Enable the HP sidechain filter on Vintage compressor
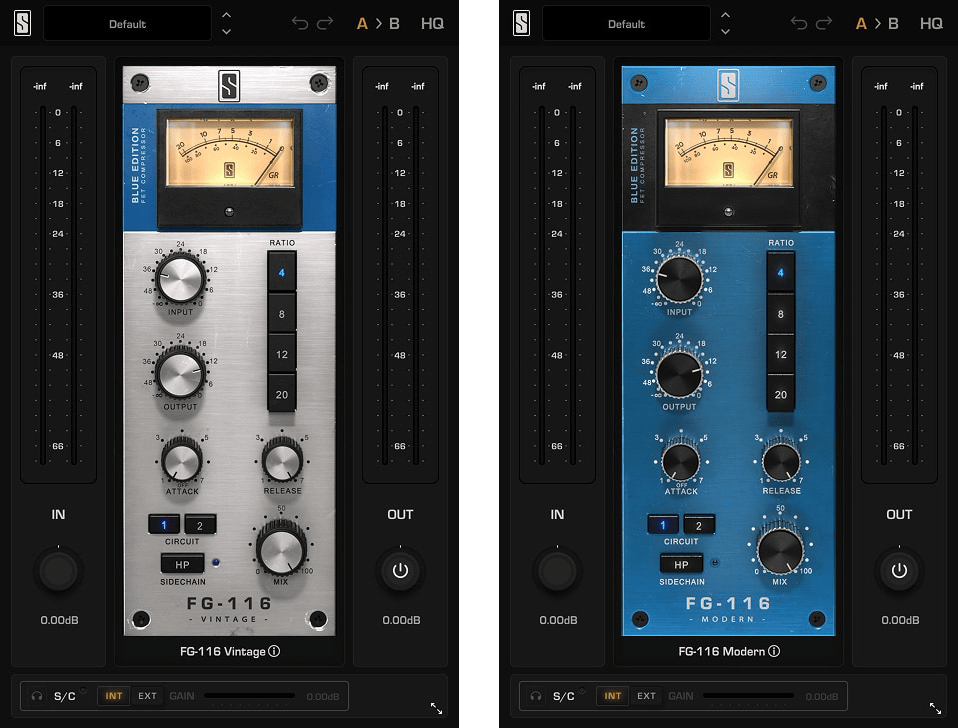The width and height of the screenshot is (958, 728). [x=182, y=565]
